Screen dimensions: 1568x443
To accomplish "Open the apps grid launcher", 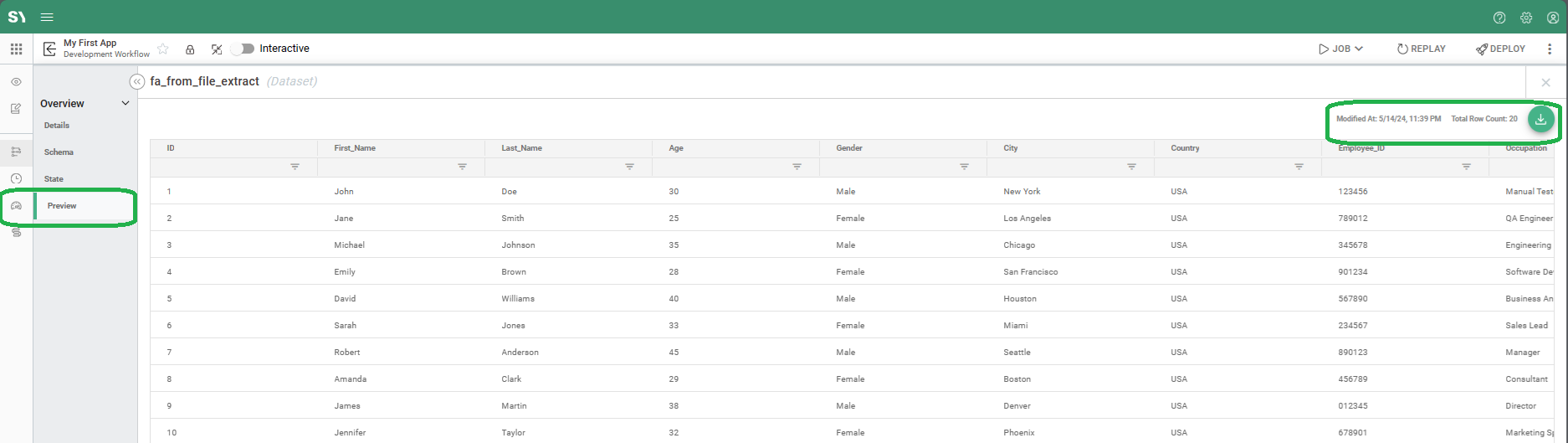I will point(16,49).
